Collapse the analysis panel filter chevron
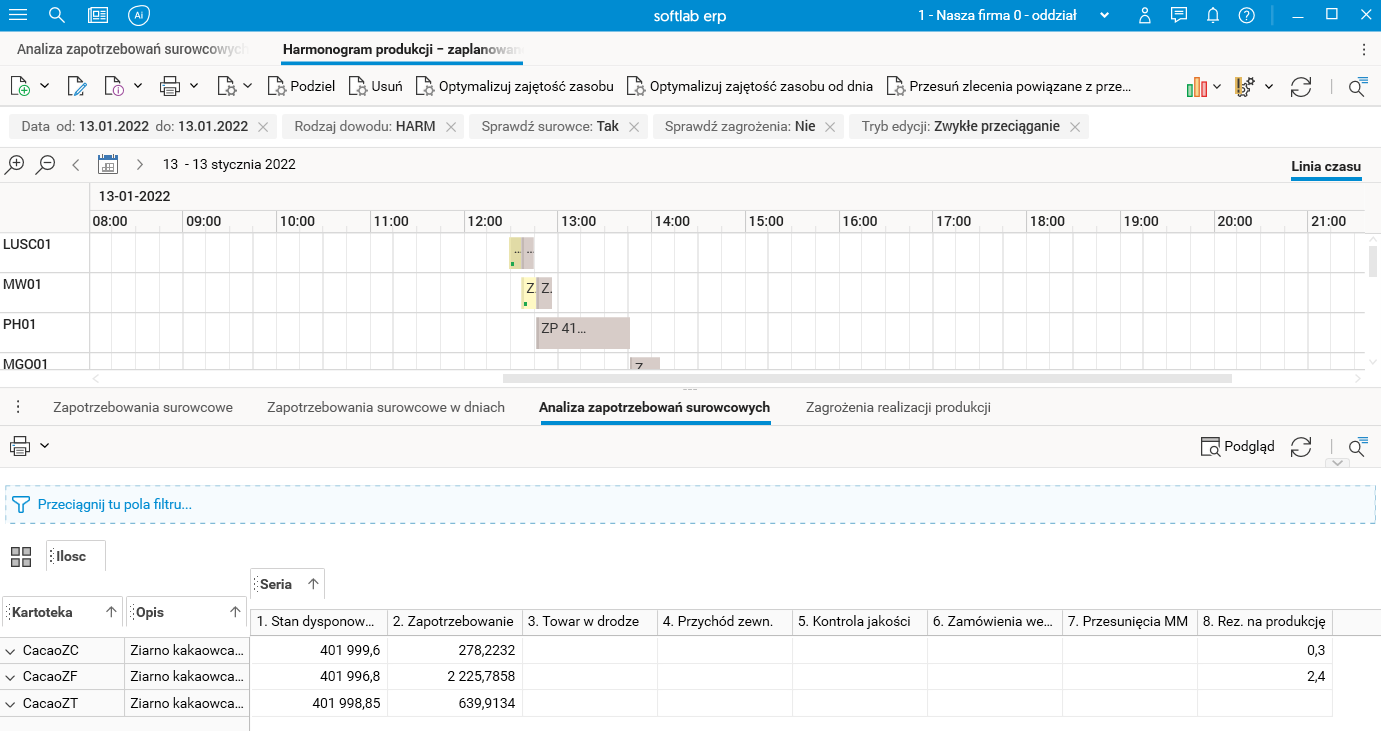This screenshot has height=731, width=1381. point(1337,463)
